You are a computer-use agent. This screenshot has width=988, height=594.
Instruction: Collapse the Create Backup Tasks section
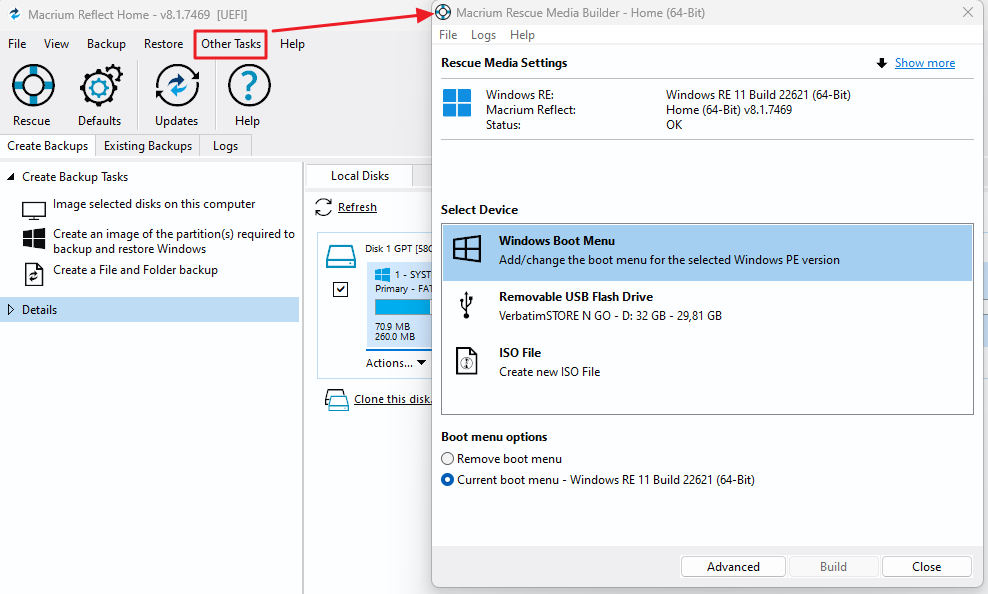(x=11, y=177)
